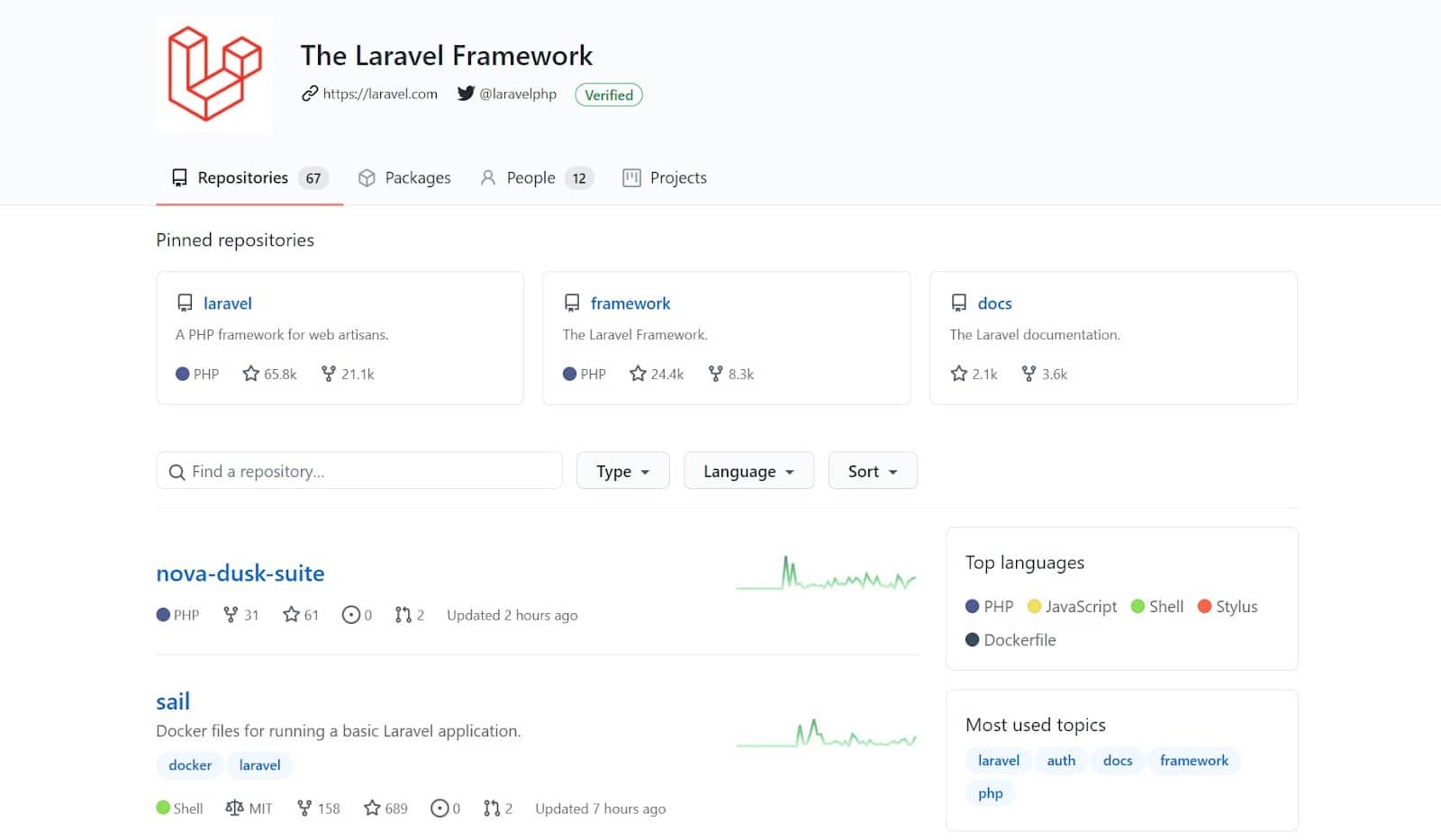1441x840 pixels.
Task: Click the link chain icon next to laravel.com
Action: [x=307, y=94]
